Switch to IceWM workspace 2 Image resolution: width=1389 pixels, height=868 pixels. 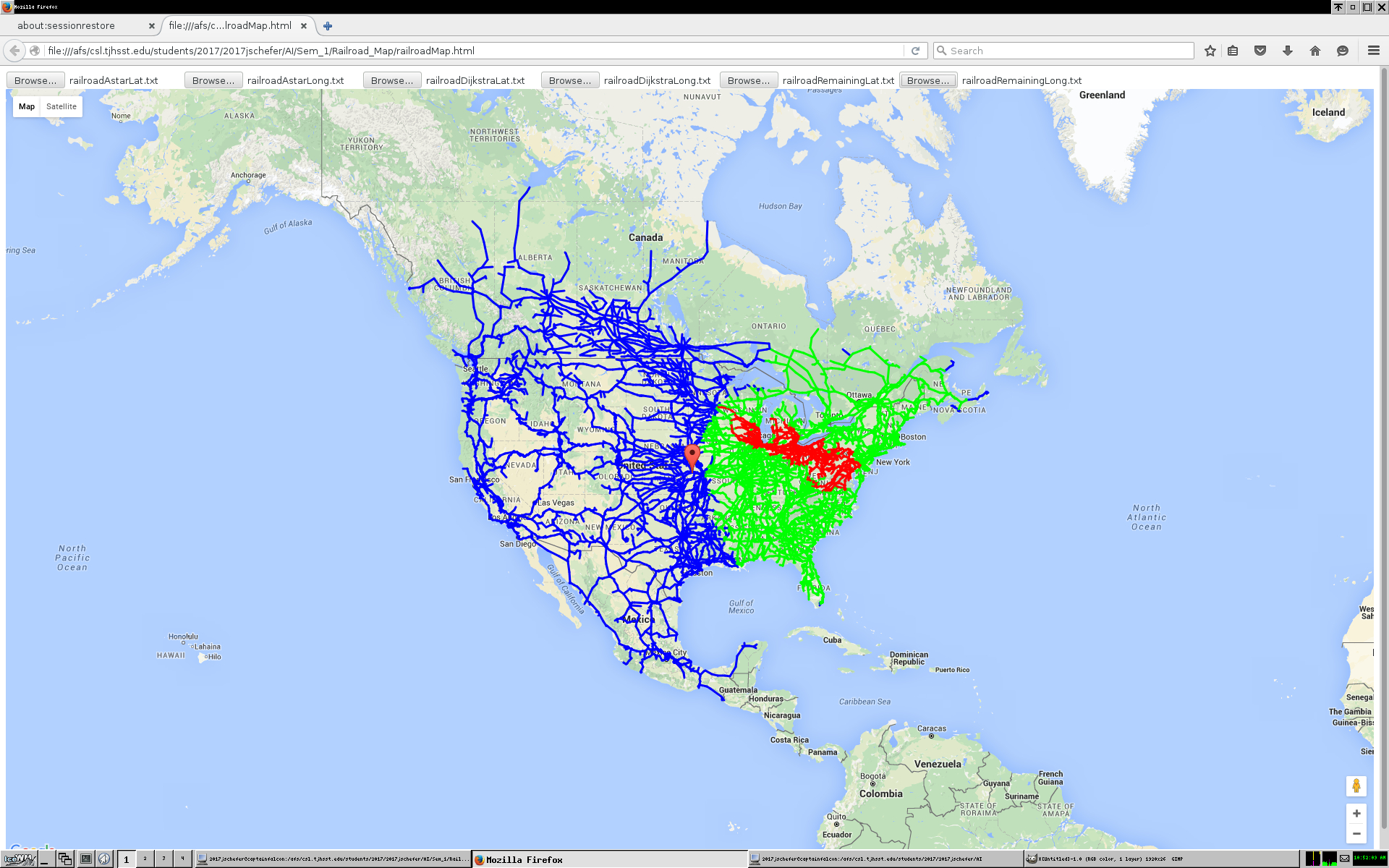click(145, 859)
